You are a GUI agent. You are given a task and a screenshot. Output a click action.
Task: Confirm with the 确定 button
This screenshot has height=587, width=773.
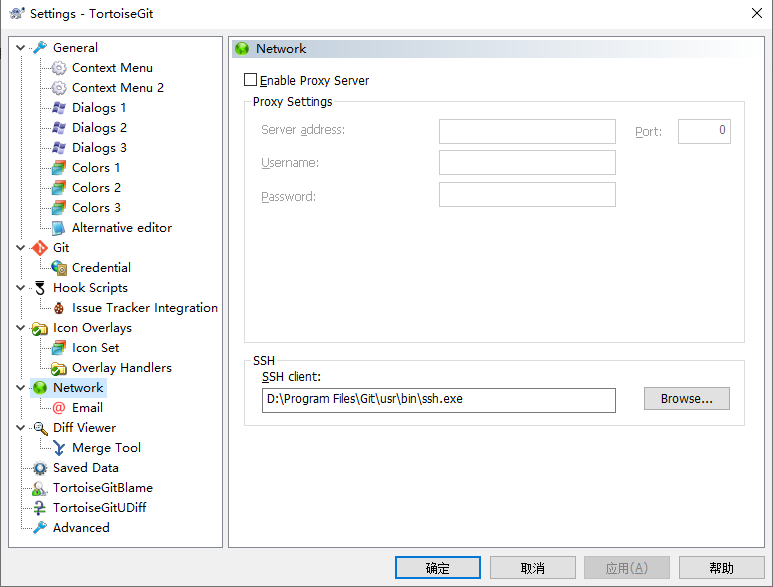point(438,568)
